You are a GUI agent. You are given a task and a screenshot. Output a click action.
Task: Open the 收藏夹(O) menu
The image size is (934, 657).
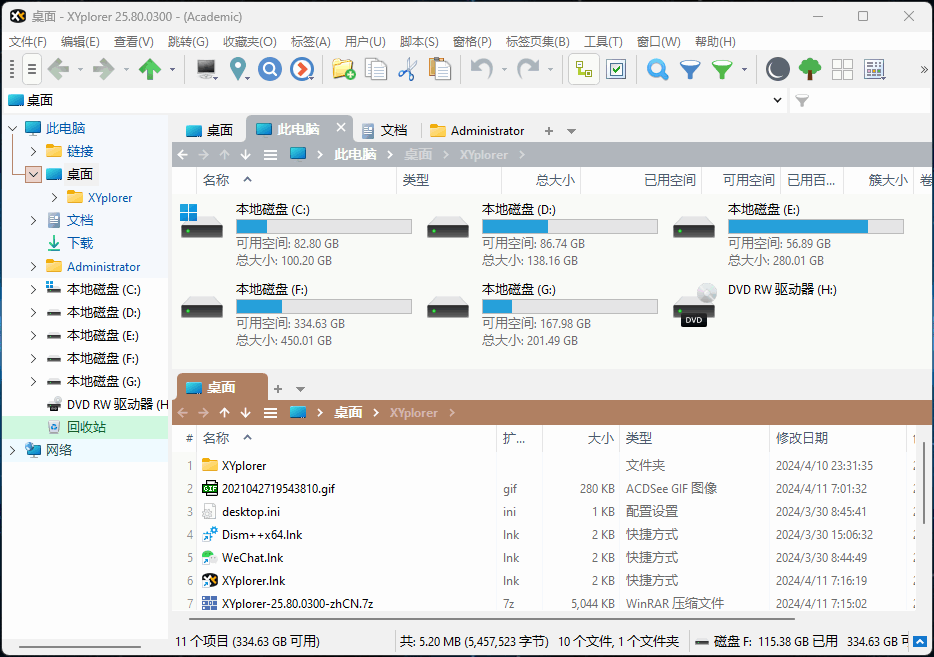click(250, 42)
